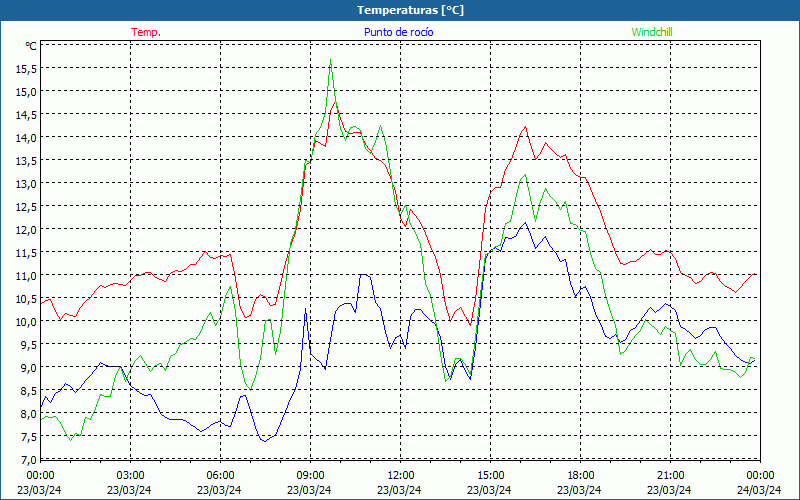
Task: Click the '12:00' time axis label
Action: coord(400,476)
